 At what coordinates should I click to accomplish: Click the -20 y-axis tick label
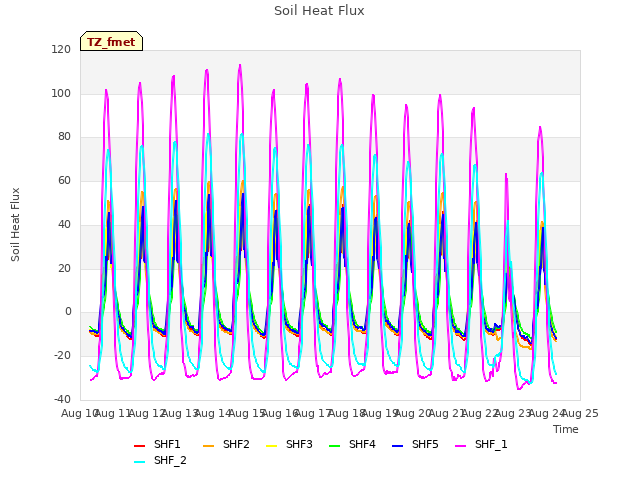tap(62, 356)
